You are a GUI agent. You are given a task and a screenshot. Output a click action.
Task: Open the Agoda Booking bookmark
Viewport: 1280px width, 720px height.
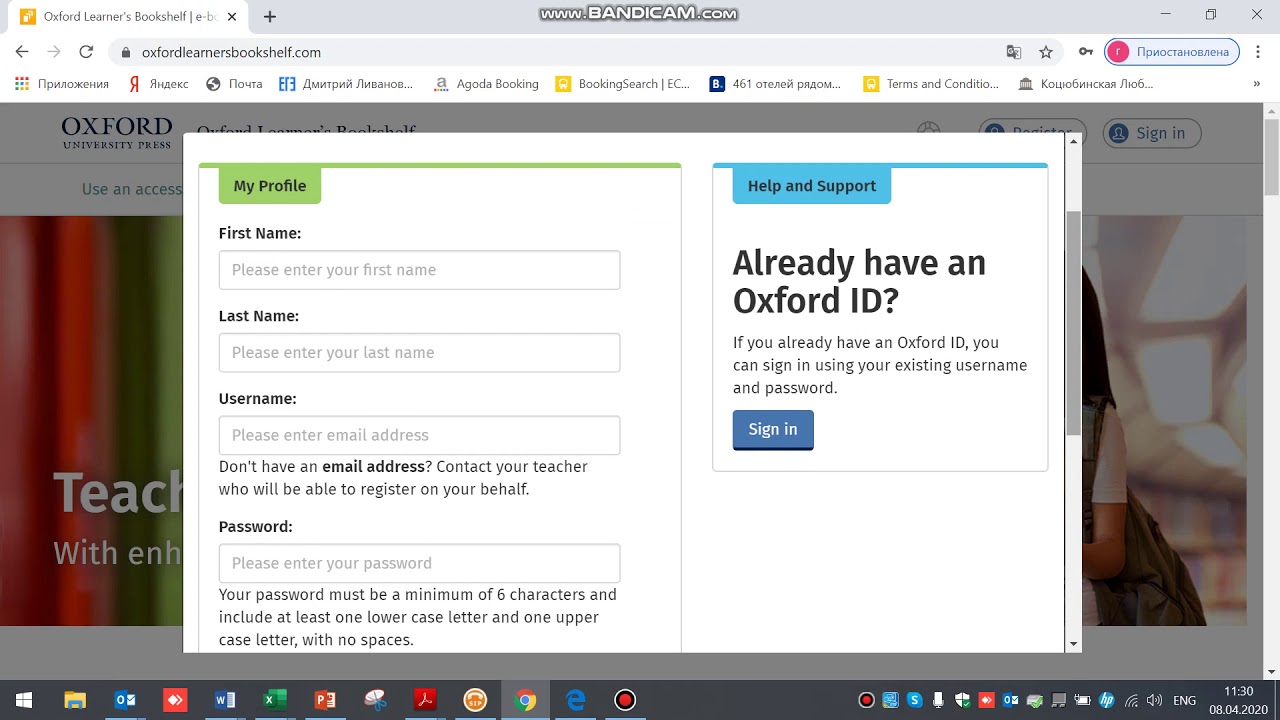pos(486,84)
